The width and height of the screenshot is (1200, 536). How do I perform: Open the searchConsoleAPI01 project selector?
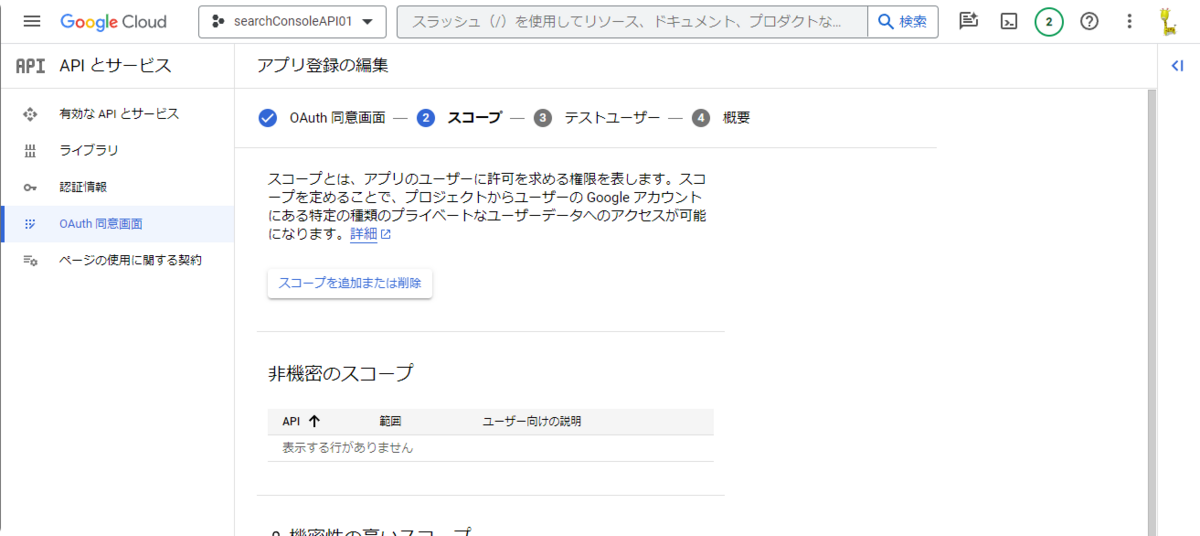tap(292, 21)
